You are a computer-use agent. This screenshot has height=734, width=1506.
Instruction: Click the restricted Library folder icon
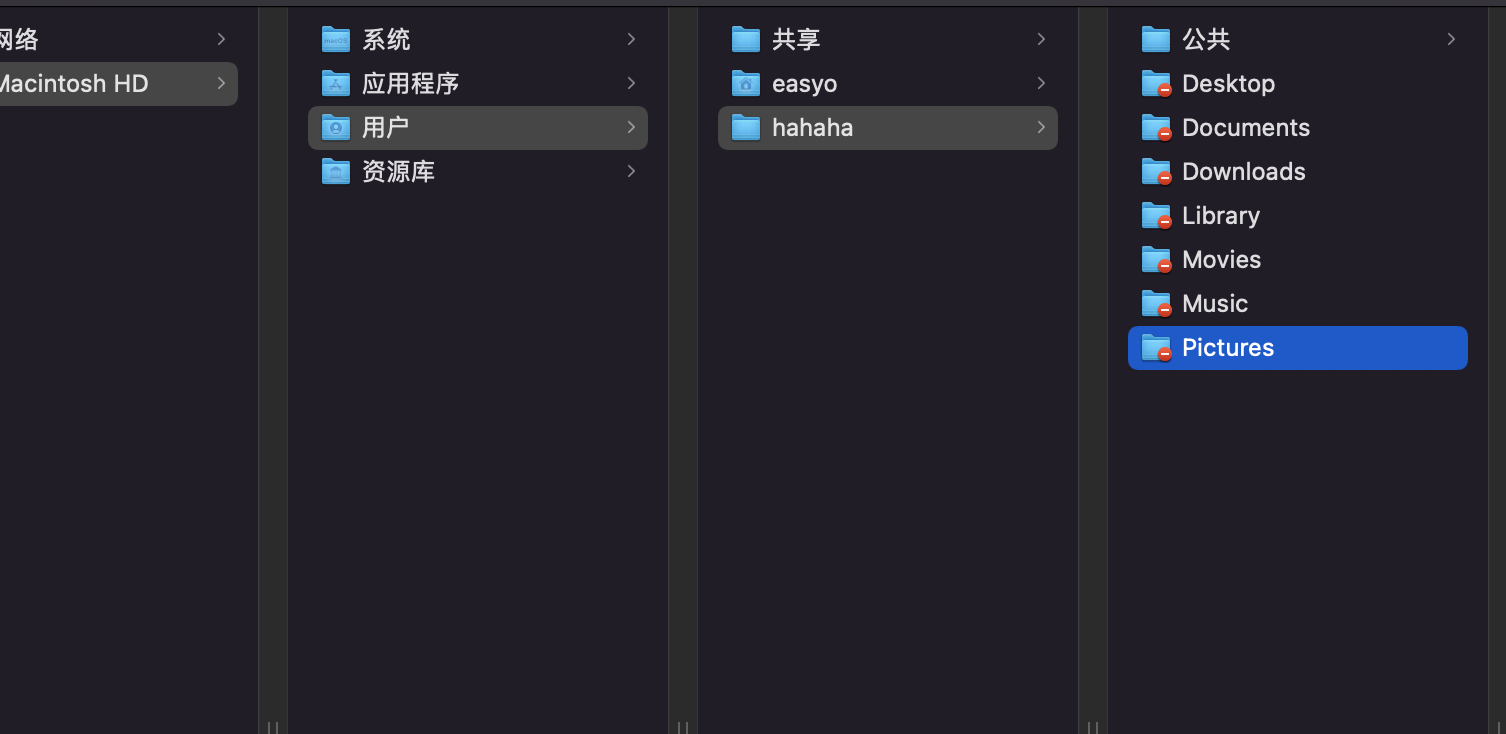pyautogui.click(x=1157, y=215)
